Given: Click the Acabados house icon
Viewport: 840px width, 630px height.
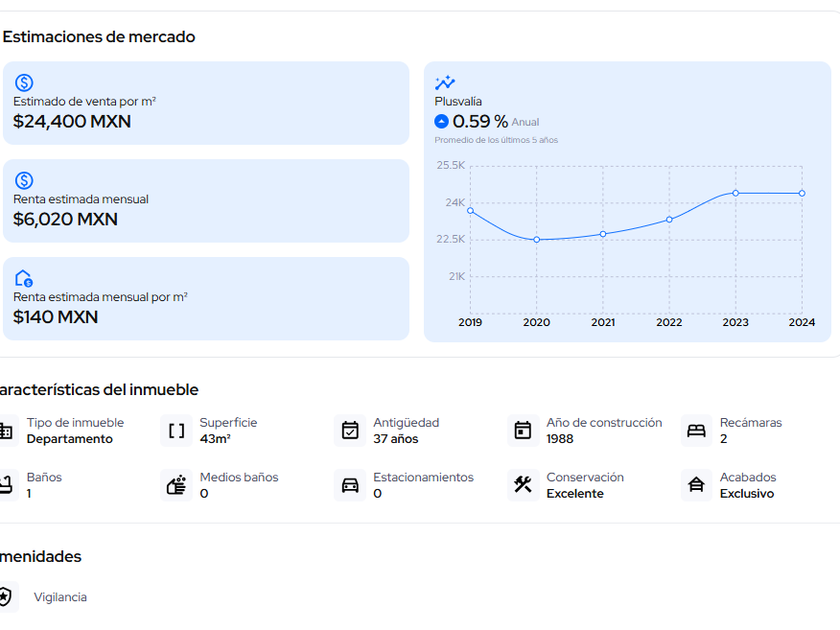Looking at the screenshot, I should 696,486.
